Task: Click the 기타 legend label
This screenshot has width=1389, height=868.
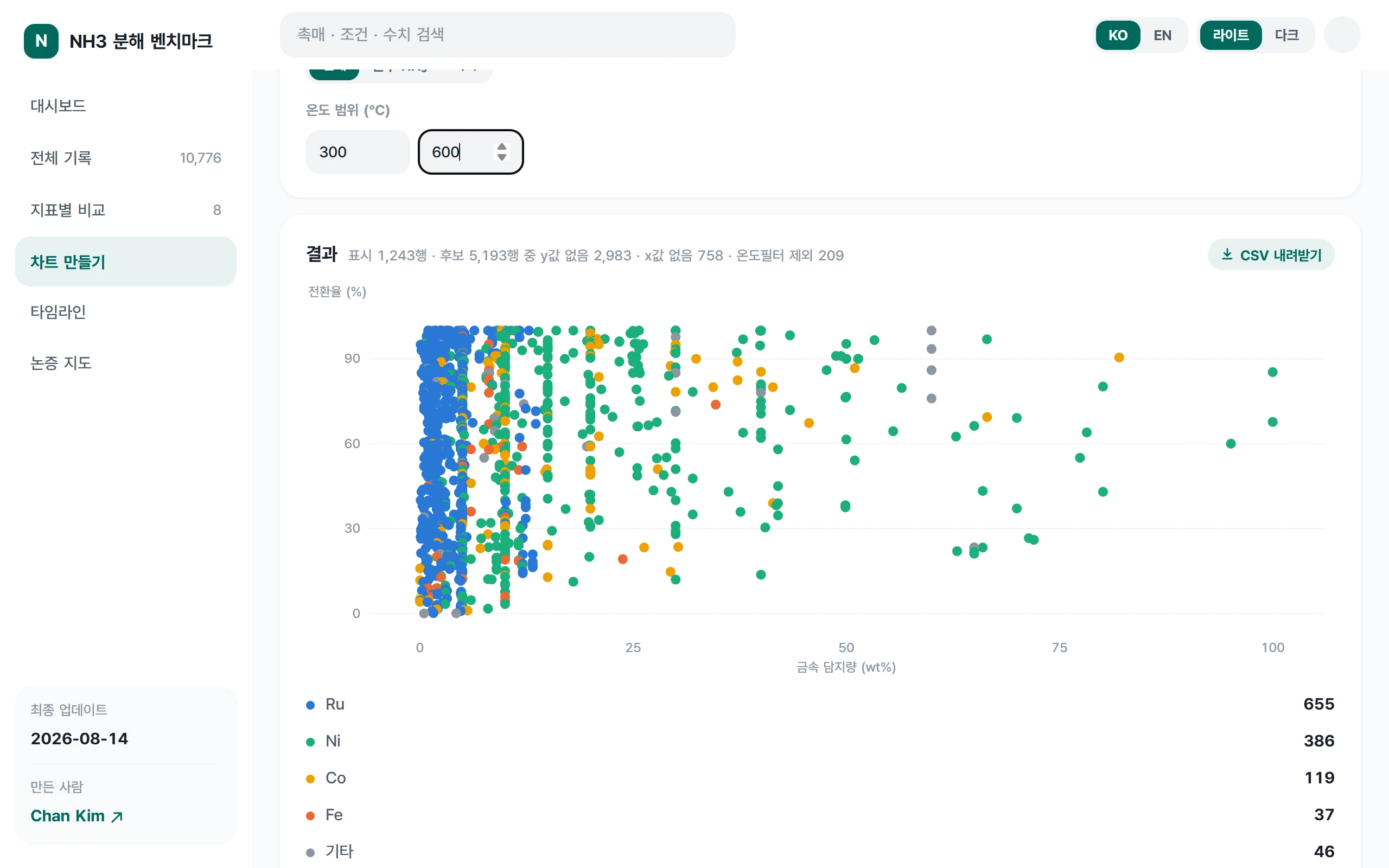Action: 339,851
